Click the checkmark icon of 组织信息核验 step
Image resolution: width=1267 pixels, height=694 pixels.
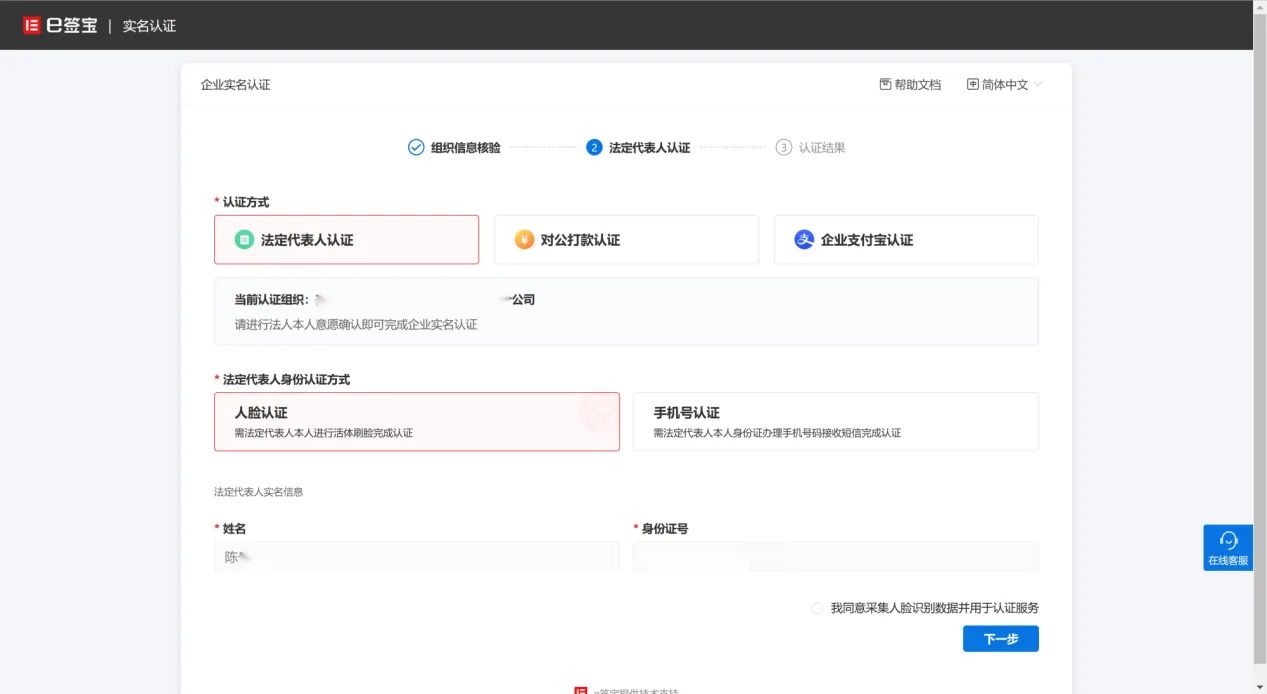click(416, 147)
